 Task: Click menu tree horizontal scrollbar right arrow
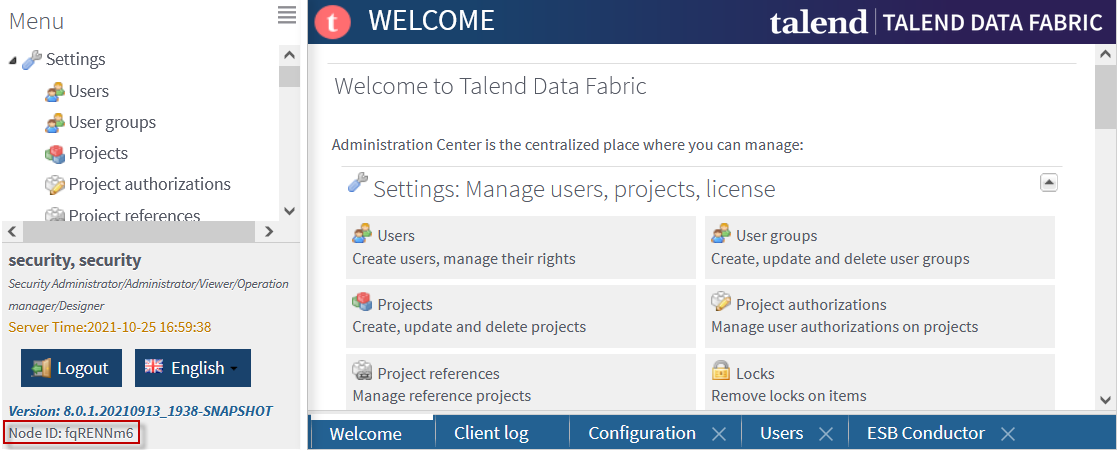pyautogui.click(x=268, y=231)
